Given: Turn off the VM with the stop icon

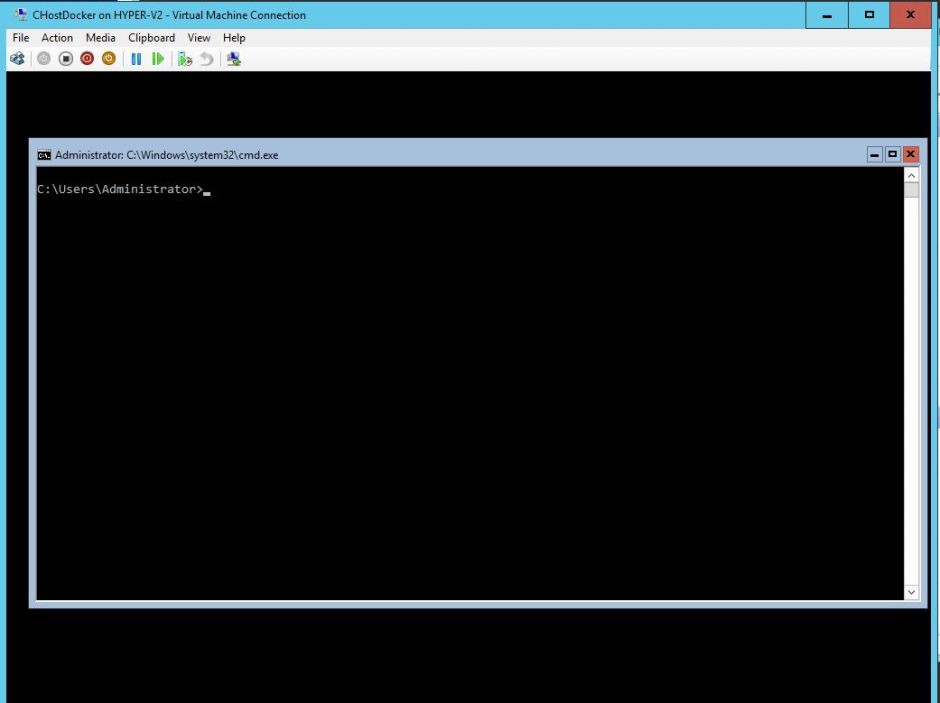Looking at the screenshot, I should pyautogui.click(x=66, y=59).
